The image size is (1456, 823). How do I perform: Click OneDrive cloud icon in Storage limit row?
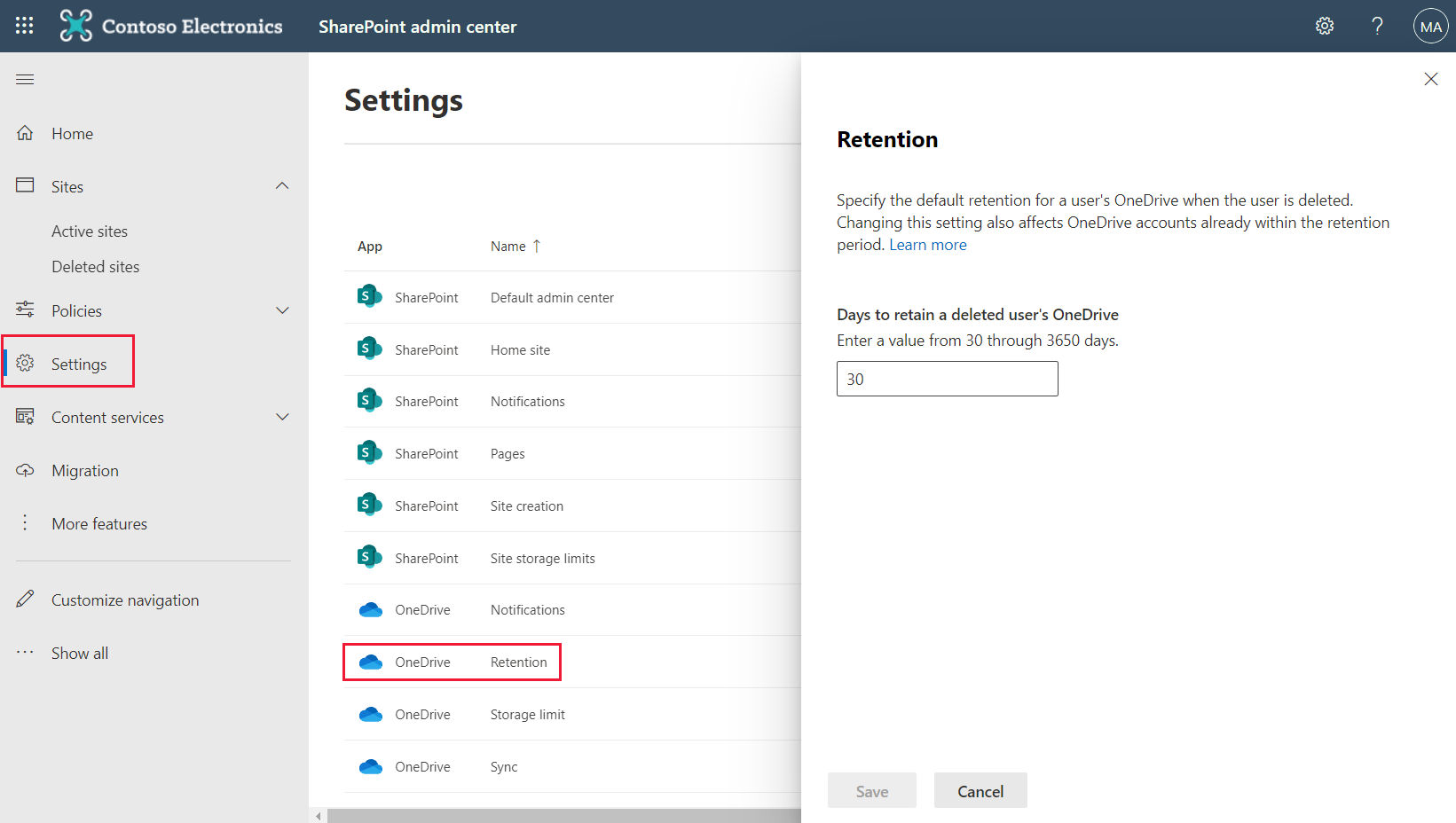pyautogui.click(x=370, y=714)
